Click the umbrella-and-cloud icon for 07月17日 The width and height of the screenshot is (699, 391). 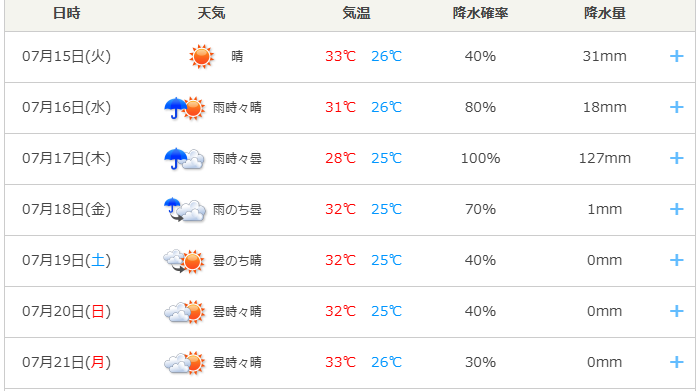[185, 159]
